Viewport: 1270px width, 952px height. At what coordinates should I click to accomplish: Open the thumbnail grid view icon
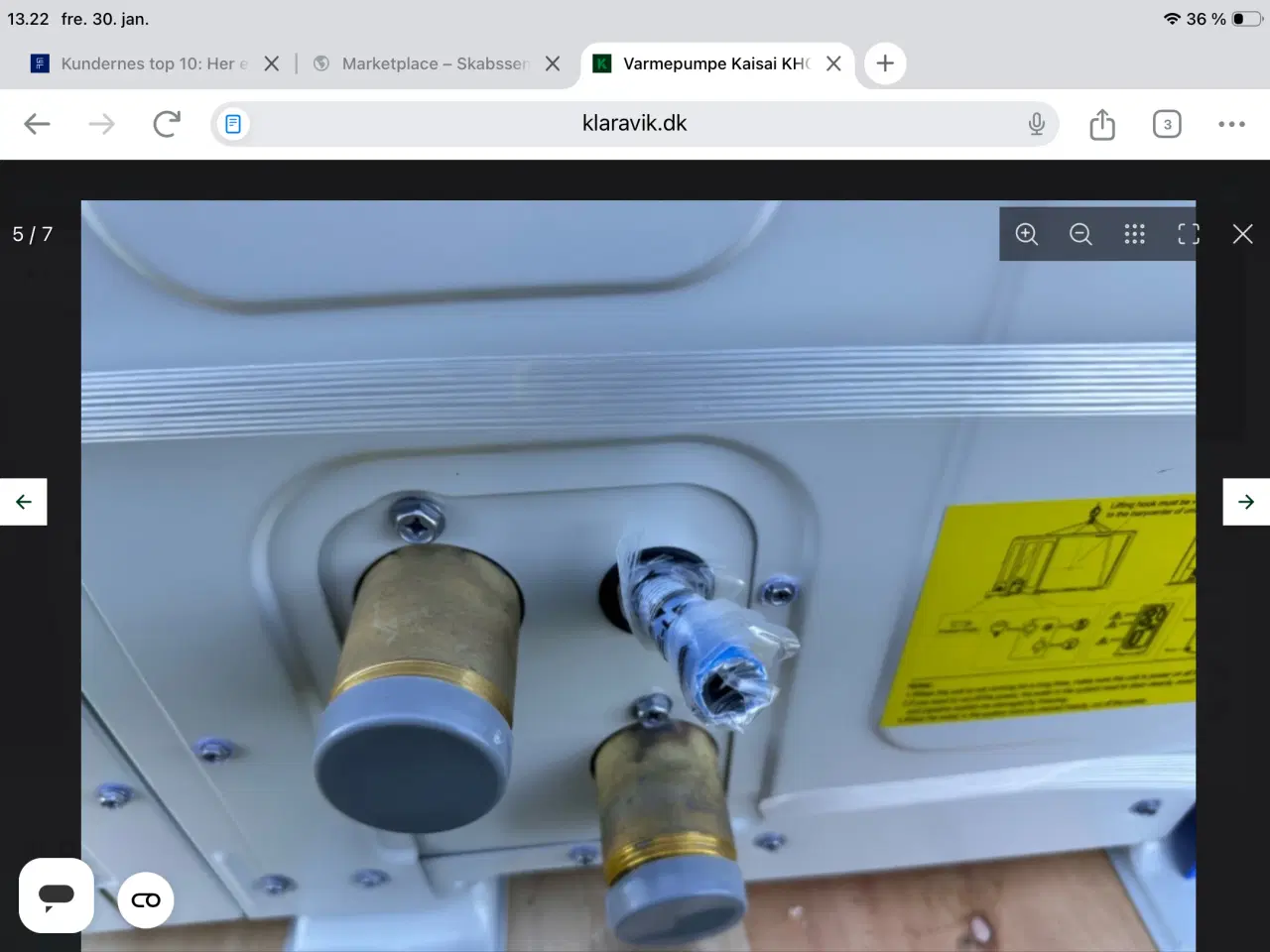1134,234
